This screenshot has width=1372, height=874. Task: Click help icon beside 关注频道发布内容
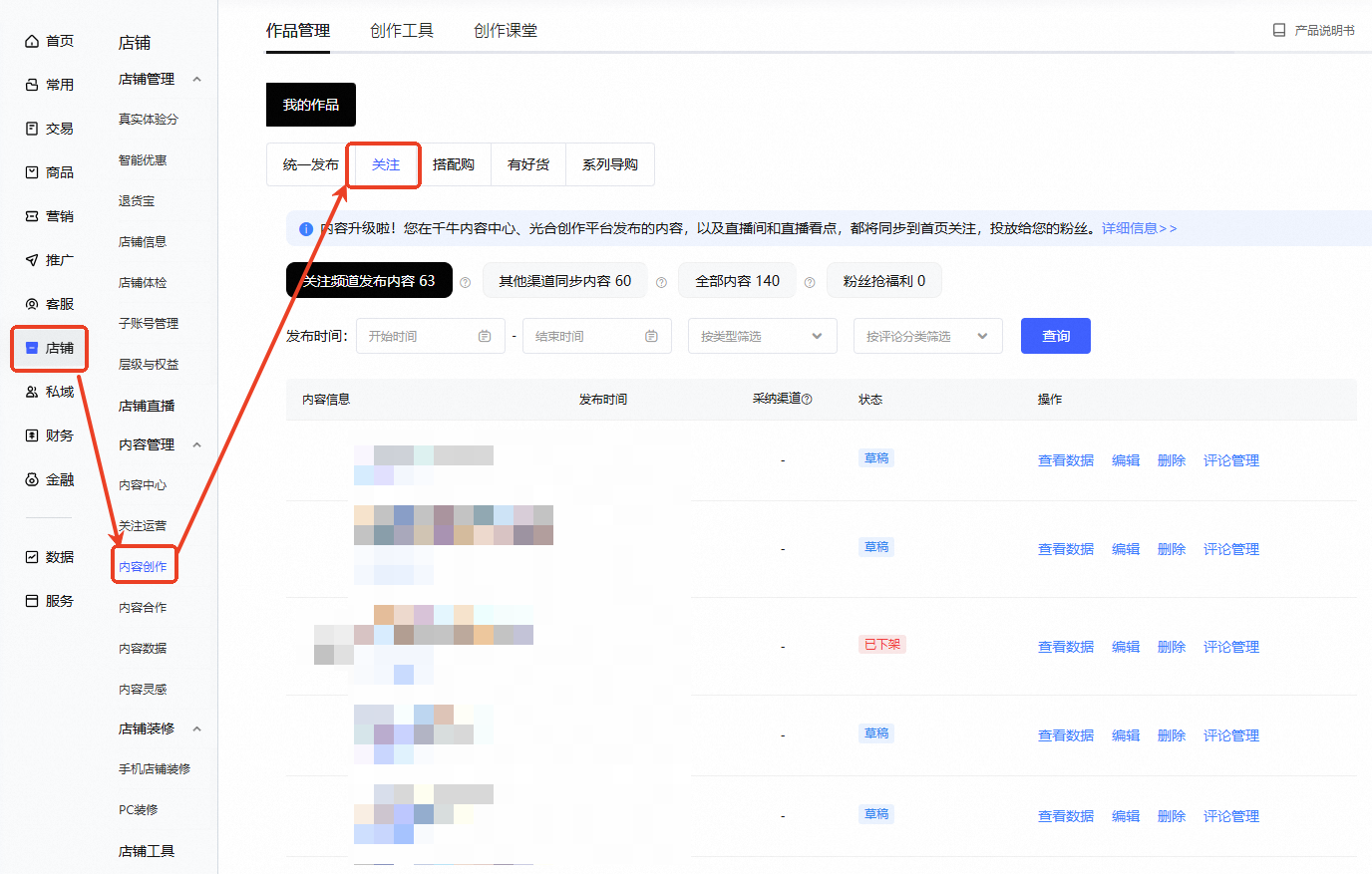point(465,282)
